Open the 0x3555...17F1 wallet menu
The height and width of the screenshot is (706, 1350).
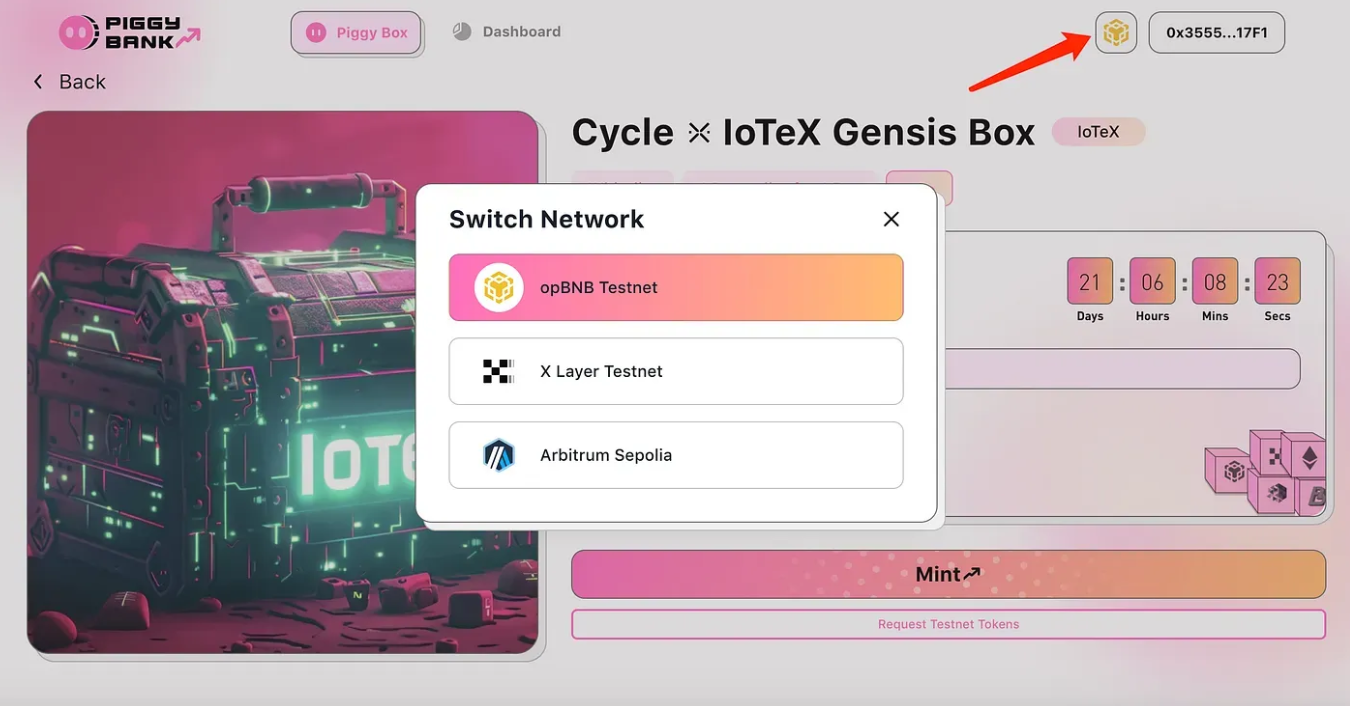coord(1217,33)
